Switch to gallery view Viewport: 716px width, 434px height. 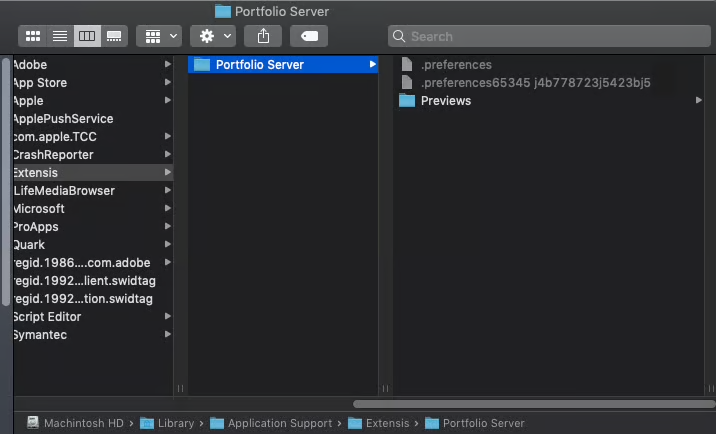[x=114, y=36]
